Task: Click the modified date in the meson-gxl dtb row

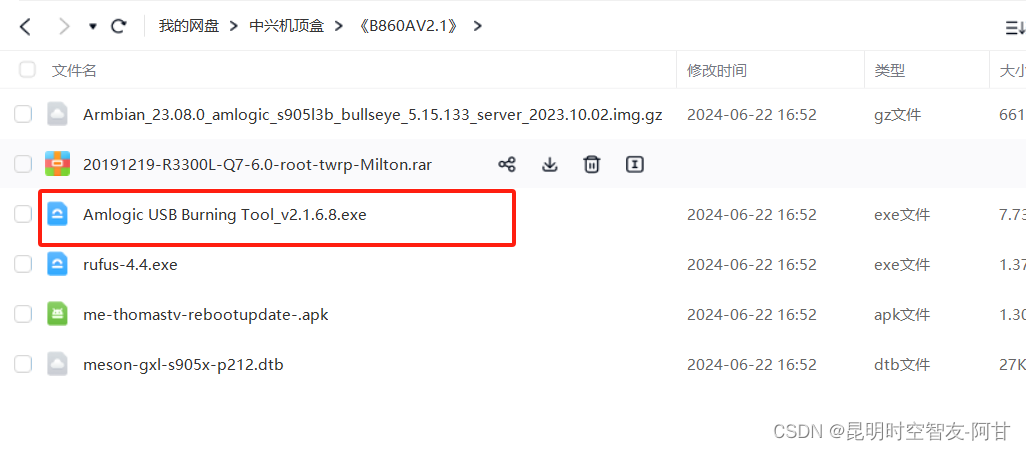Action: pos(752,364)
